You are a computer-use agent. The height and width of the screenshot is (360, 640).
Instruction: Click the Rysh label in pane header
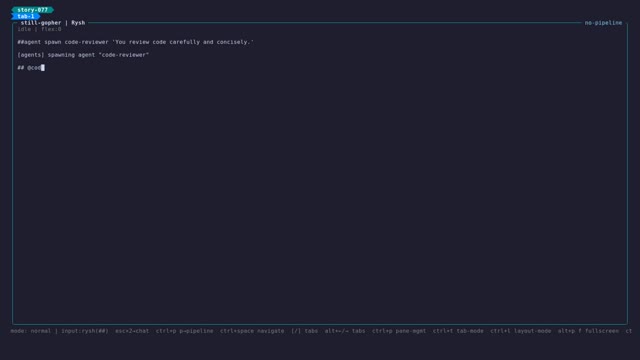point(78,23)
